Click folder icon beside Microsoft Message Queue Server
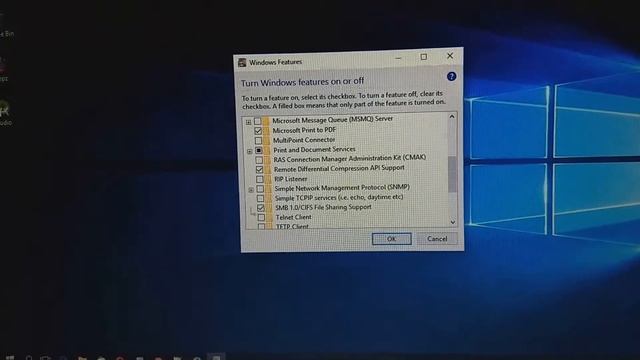Image resolution: width=640 pixels, height=360 pixels. tap(266, 121)
